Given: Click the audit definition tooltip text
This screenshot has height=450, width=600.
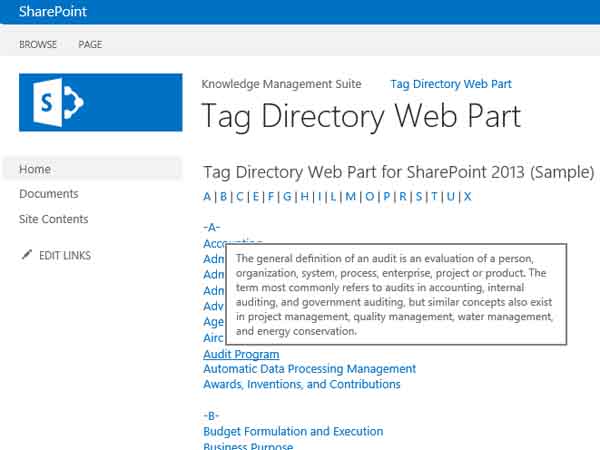Looking at the screenshot, I should point(395,295).
